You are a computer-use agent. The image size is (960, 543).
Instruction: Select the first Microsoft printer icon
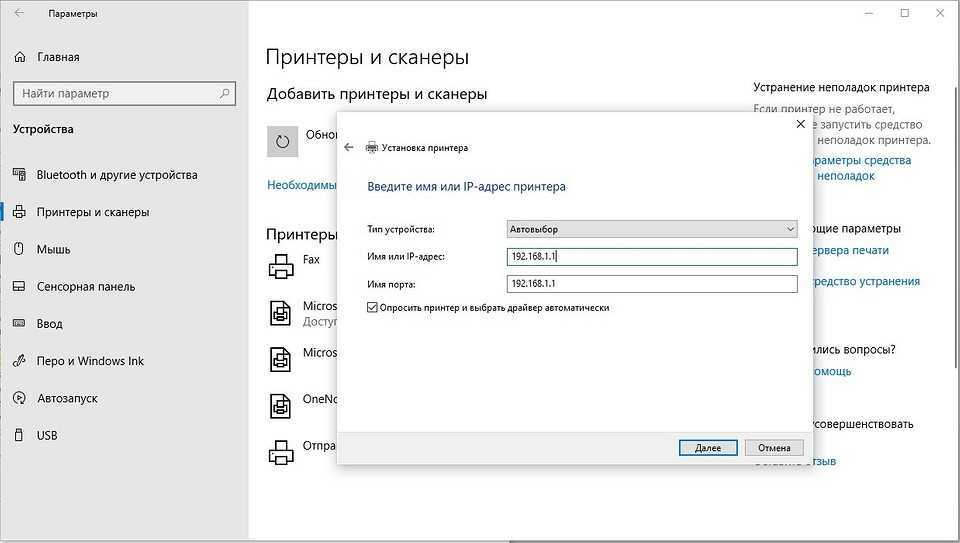pyautogui.click(x=281, y=313)
